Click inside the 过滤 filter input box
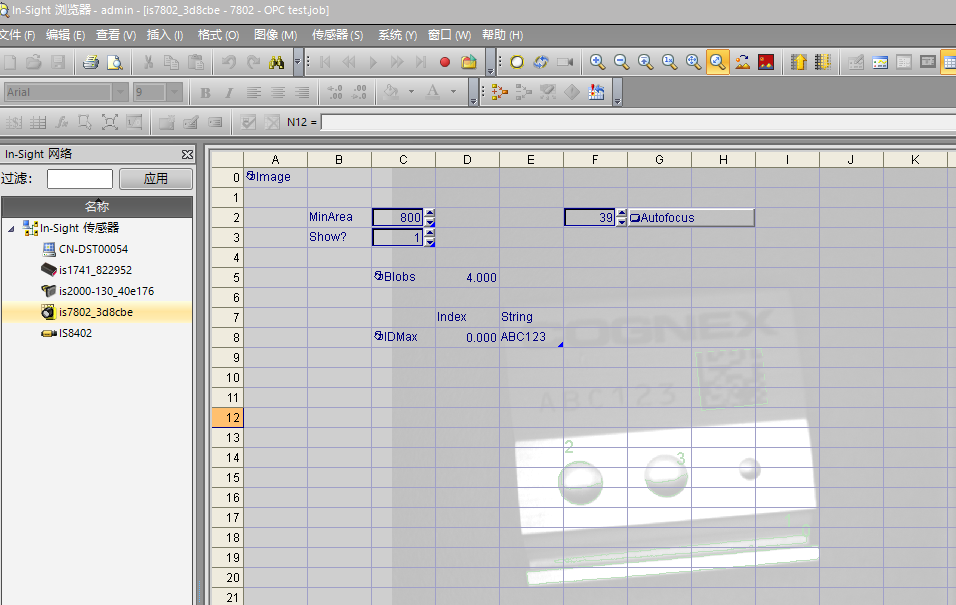This screenshot has width=956, height=605. click(80, 178)
